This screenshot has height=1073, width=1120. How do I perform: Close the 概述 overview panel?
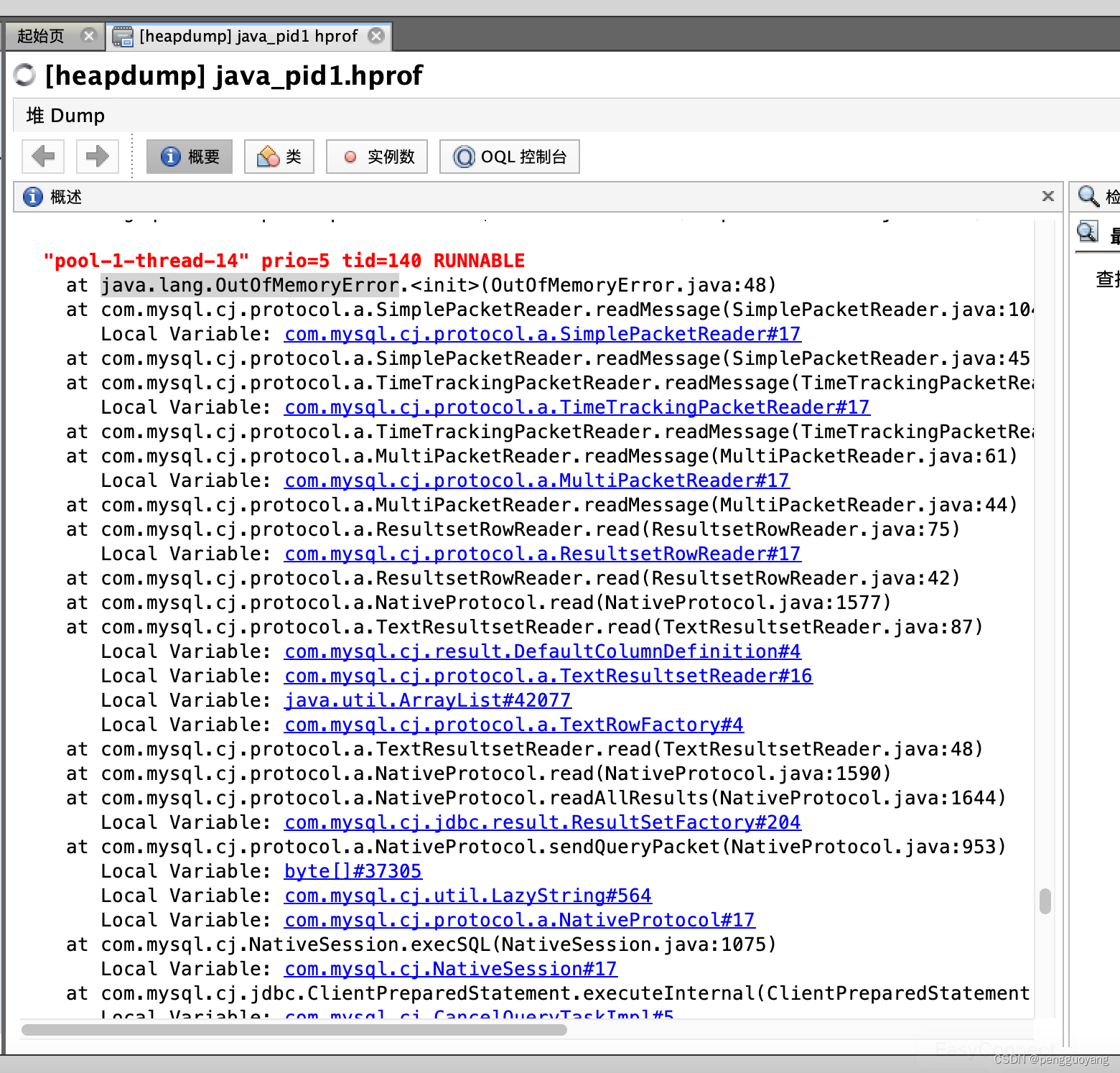(x=1047, y=196)
